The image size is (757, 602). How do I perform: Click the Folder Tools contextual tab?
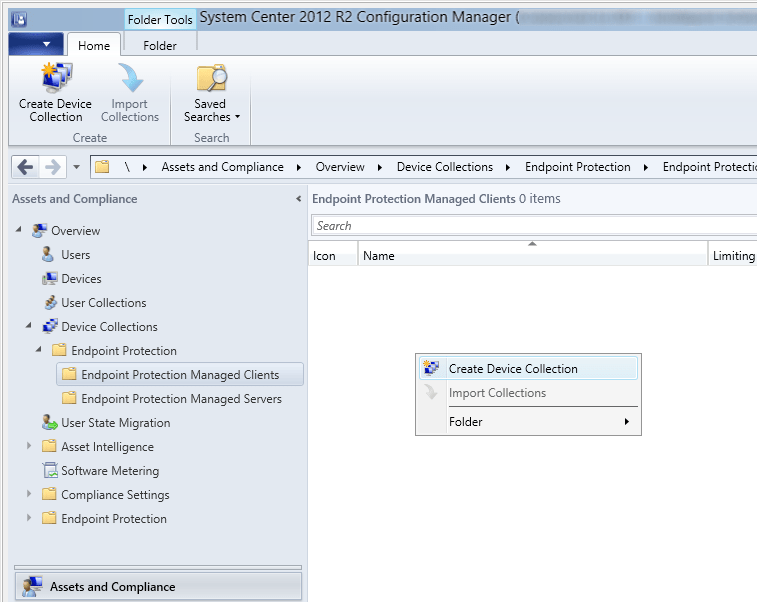pos(160,19)
